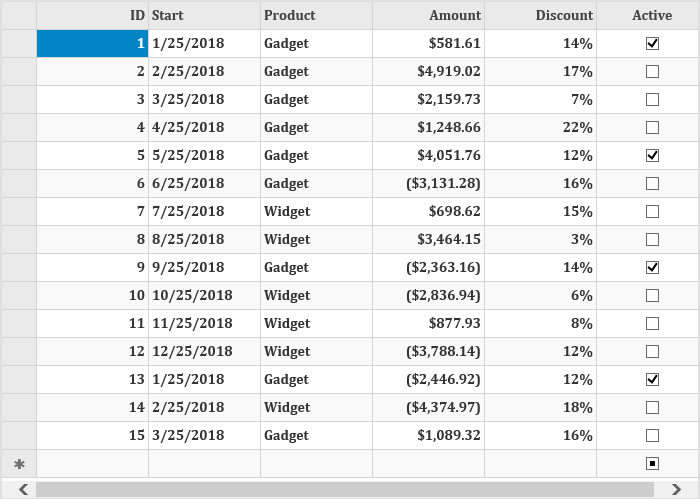Screen dimensions: 700x499
Task: Check the Active box for row 15
Action: [x=652, y=436]
